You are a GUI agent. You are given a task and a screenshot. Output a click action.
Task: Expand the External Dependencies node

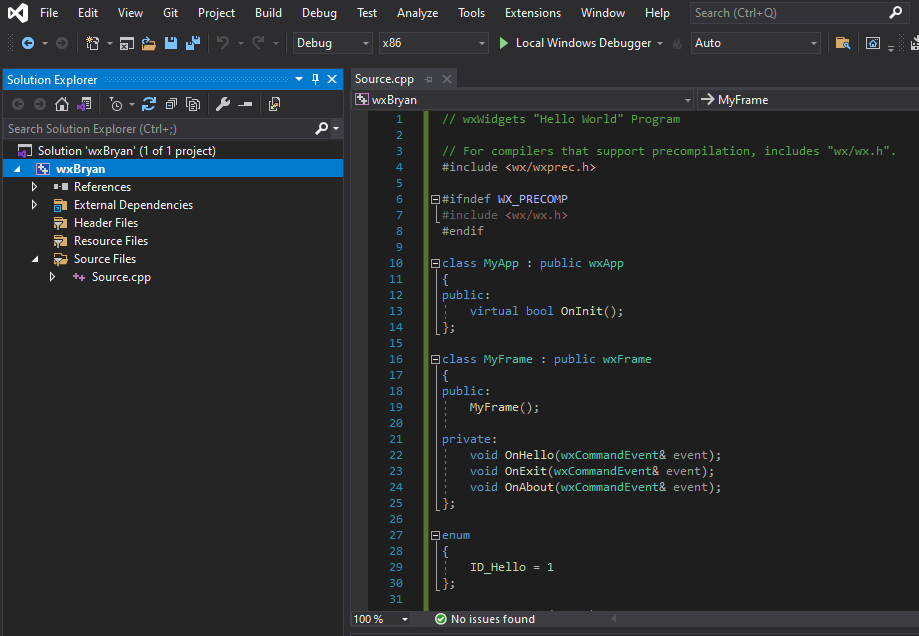point(34,205)
